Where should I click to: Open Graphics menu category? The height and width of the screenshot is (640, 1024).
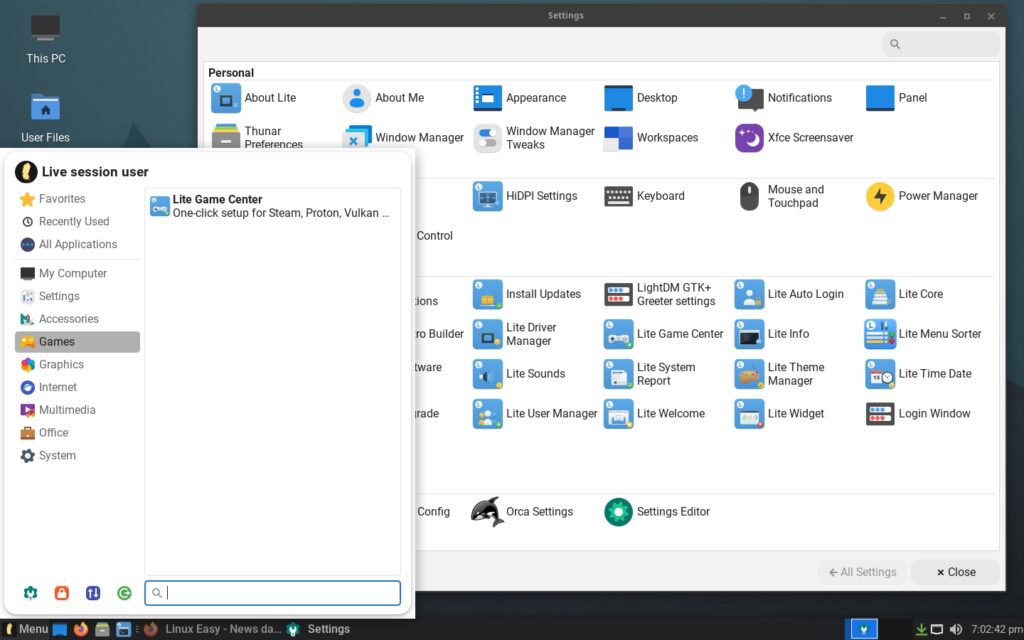pyautogui.click(x=77, y=364)
